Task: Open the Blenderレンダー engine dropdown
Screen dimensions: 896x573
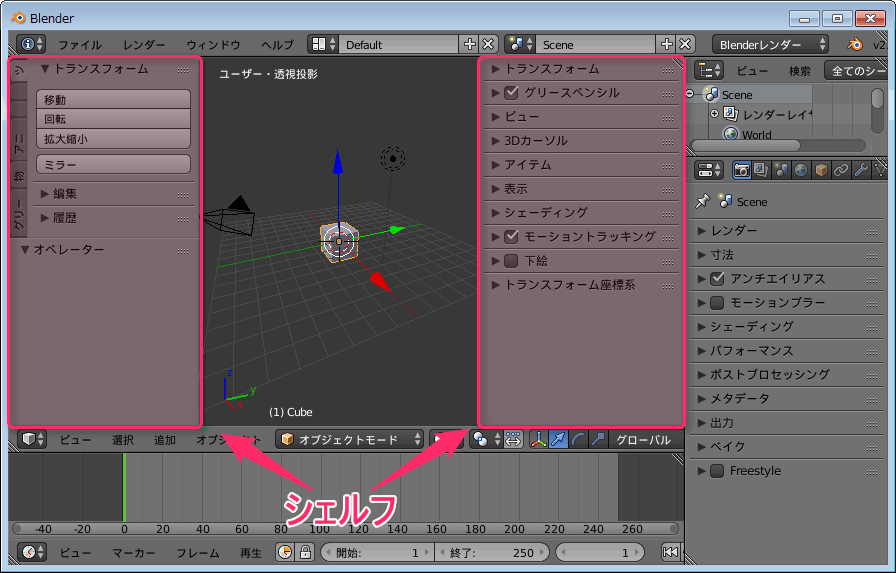Action: tap(770, 44)
